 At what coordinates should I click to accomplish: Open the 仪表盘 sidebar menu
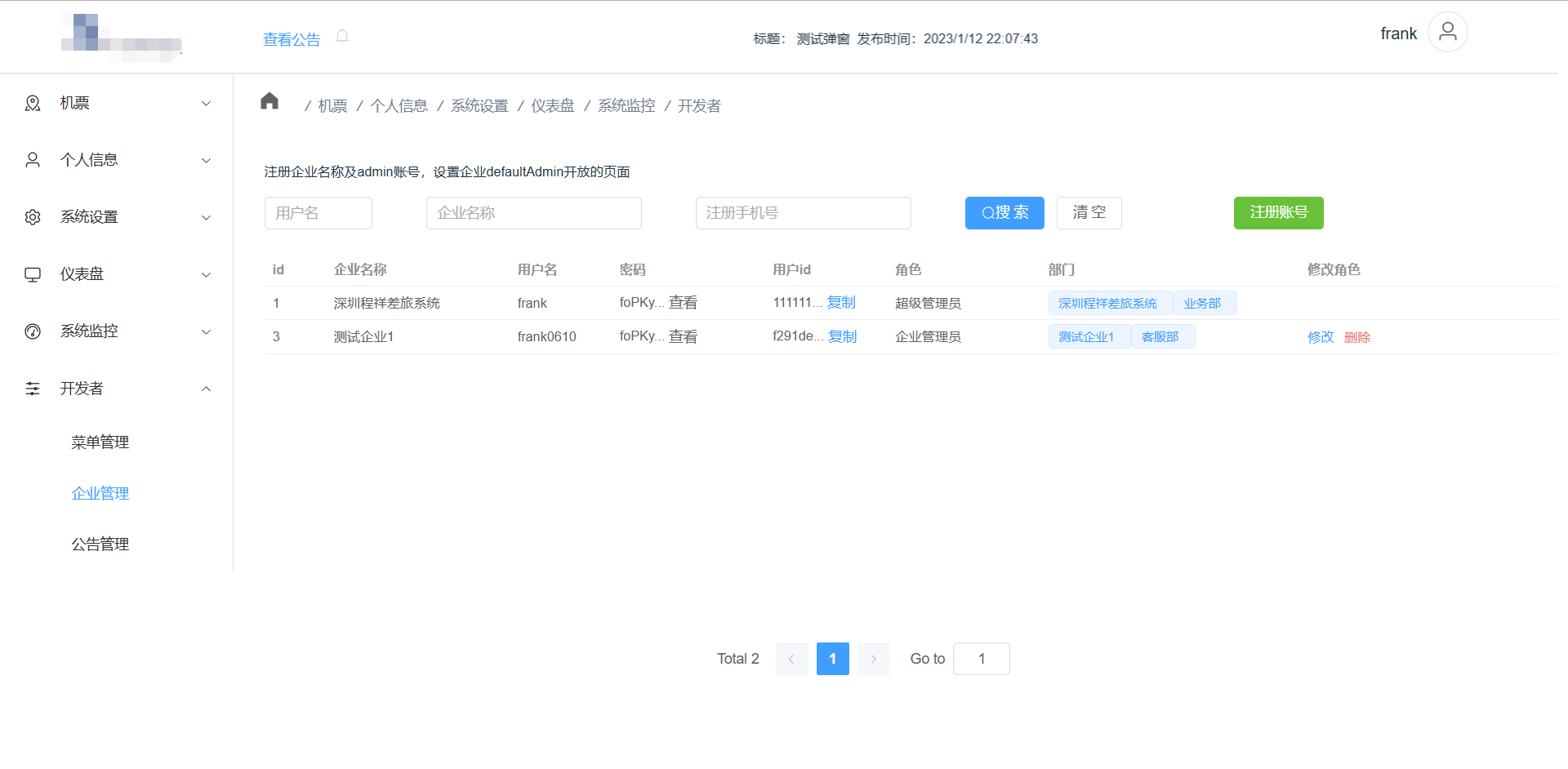tap(117, 274)
